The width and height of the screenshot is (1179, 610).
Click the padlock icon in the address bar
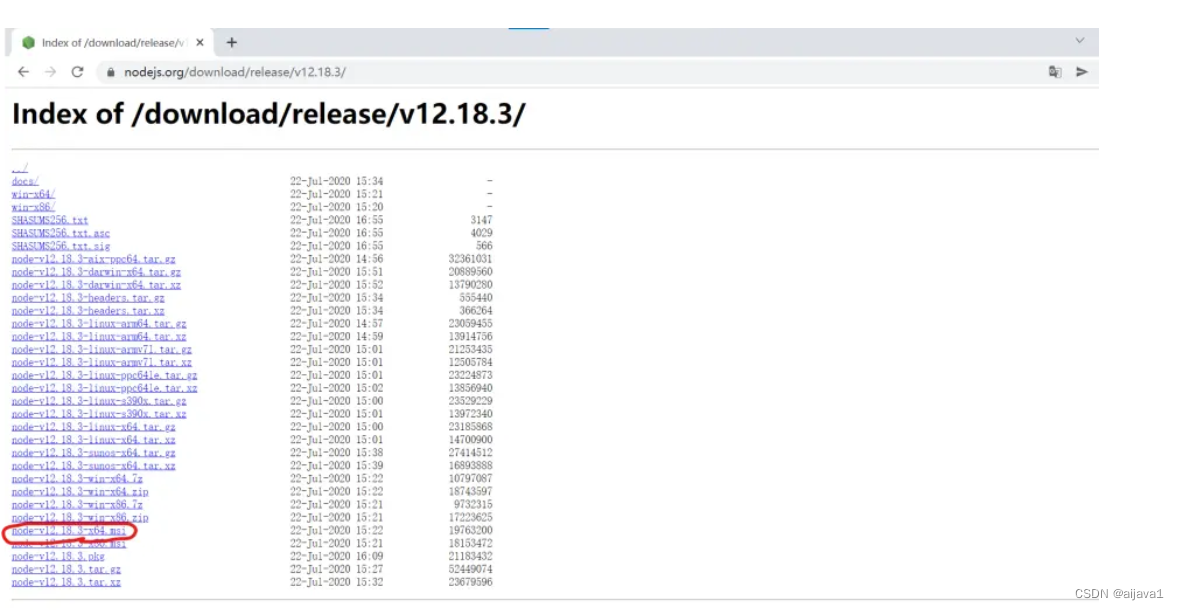pyautogui.click(x=111, y=72)
